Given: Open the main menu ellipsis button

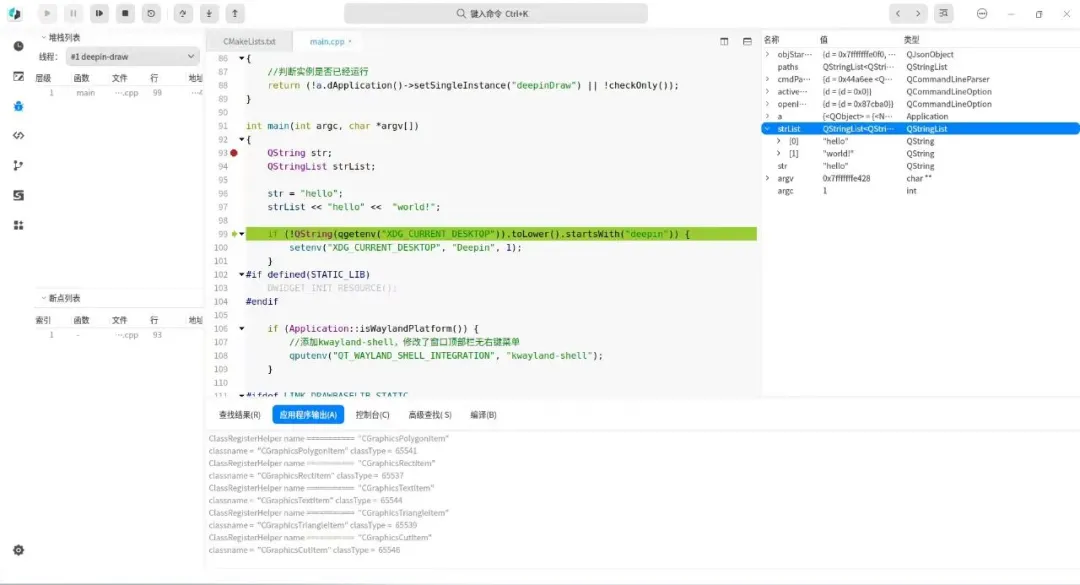Looking at the screenshot, I should tap(982, 14).
